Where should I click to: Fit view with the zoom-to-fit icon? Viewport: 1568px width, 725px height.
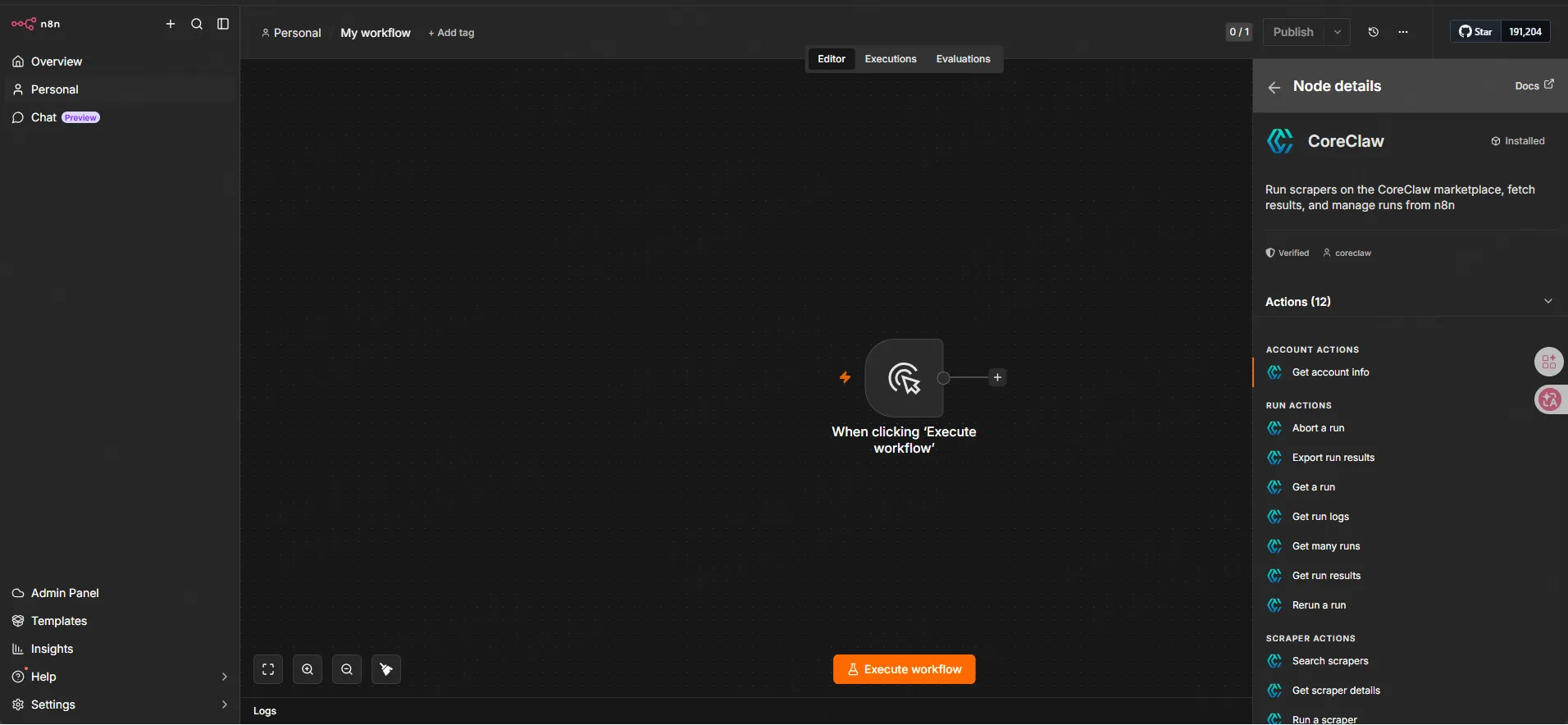(268, 669)
